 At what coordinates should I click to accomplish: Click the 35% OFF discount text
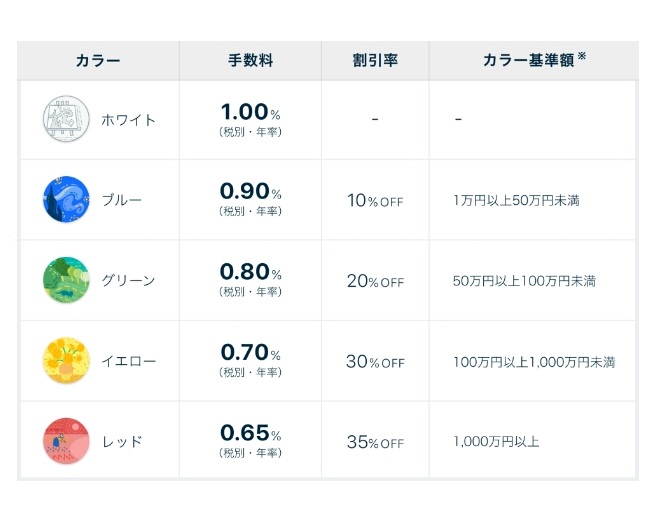point(375,442)
